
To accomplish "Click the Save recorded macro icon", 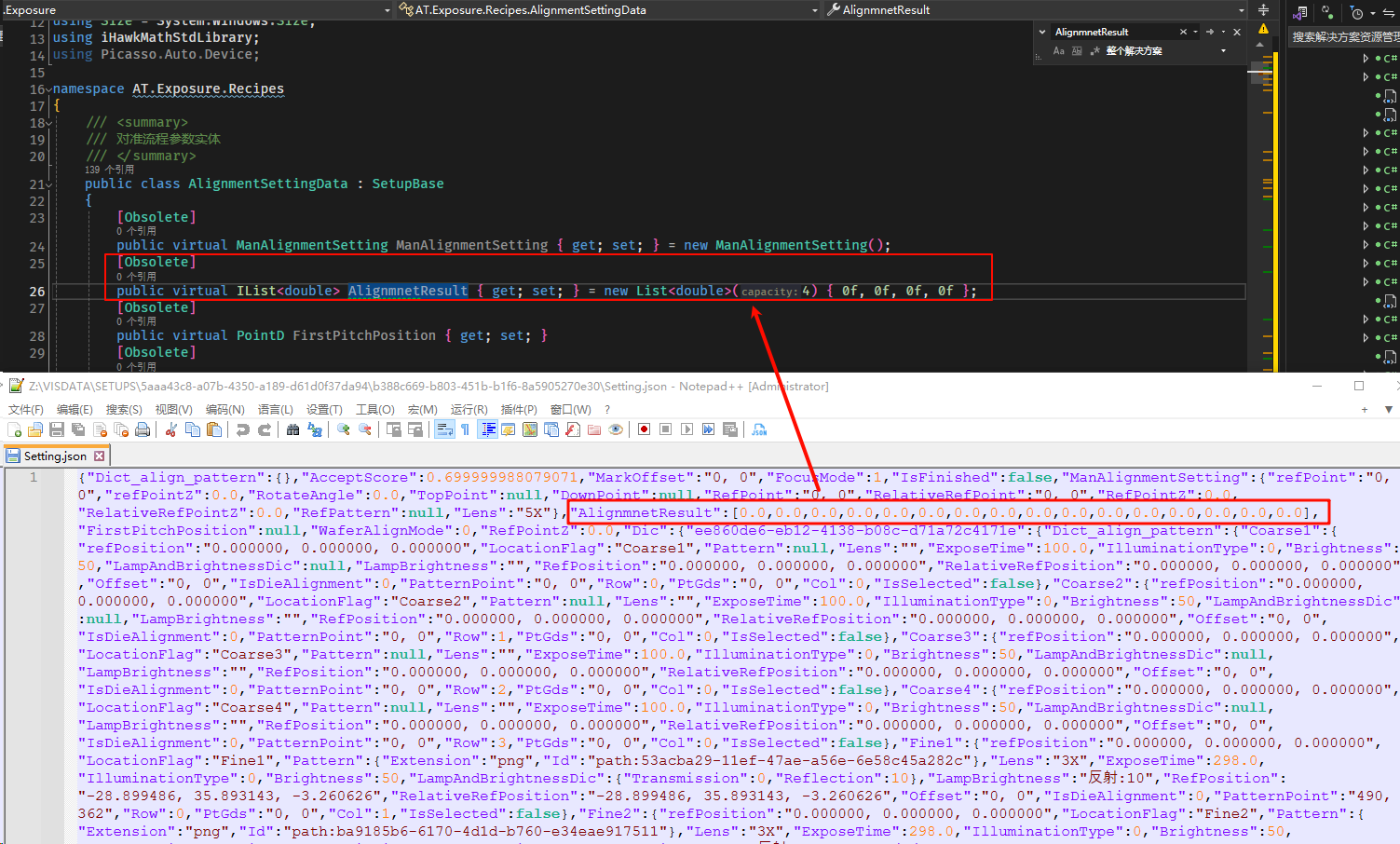I will tap(730, 429).
